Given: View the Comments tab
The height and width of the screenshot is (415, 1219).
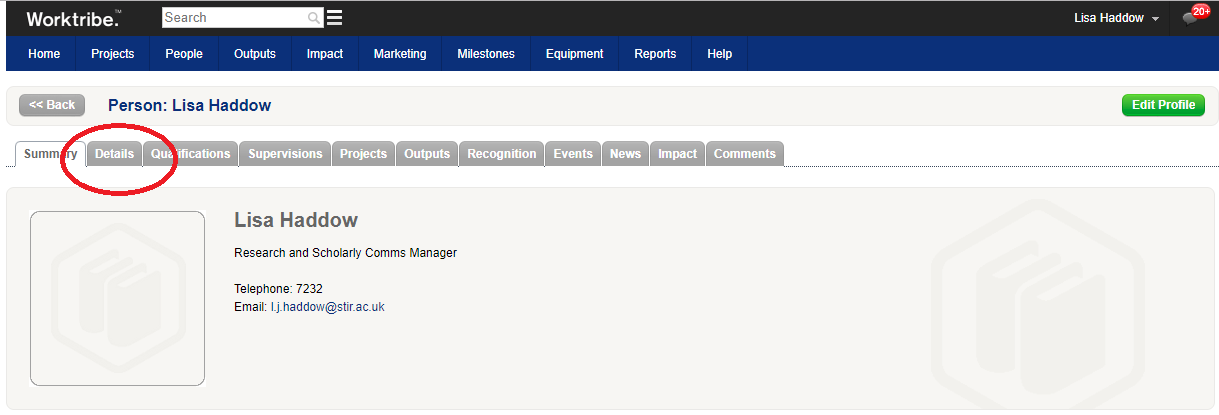Looking at the screenshot, I should [x=745, y=154].
